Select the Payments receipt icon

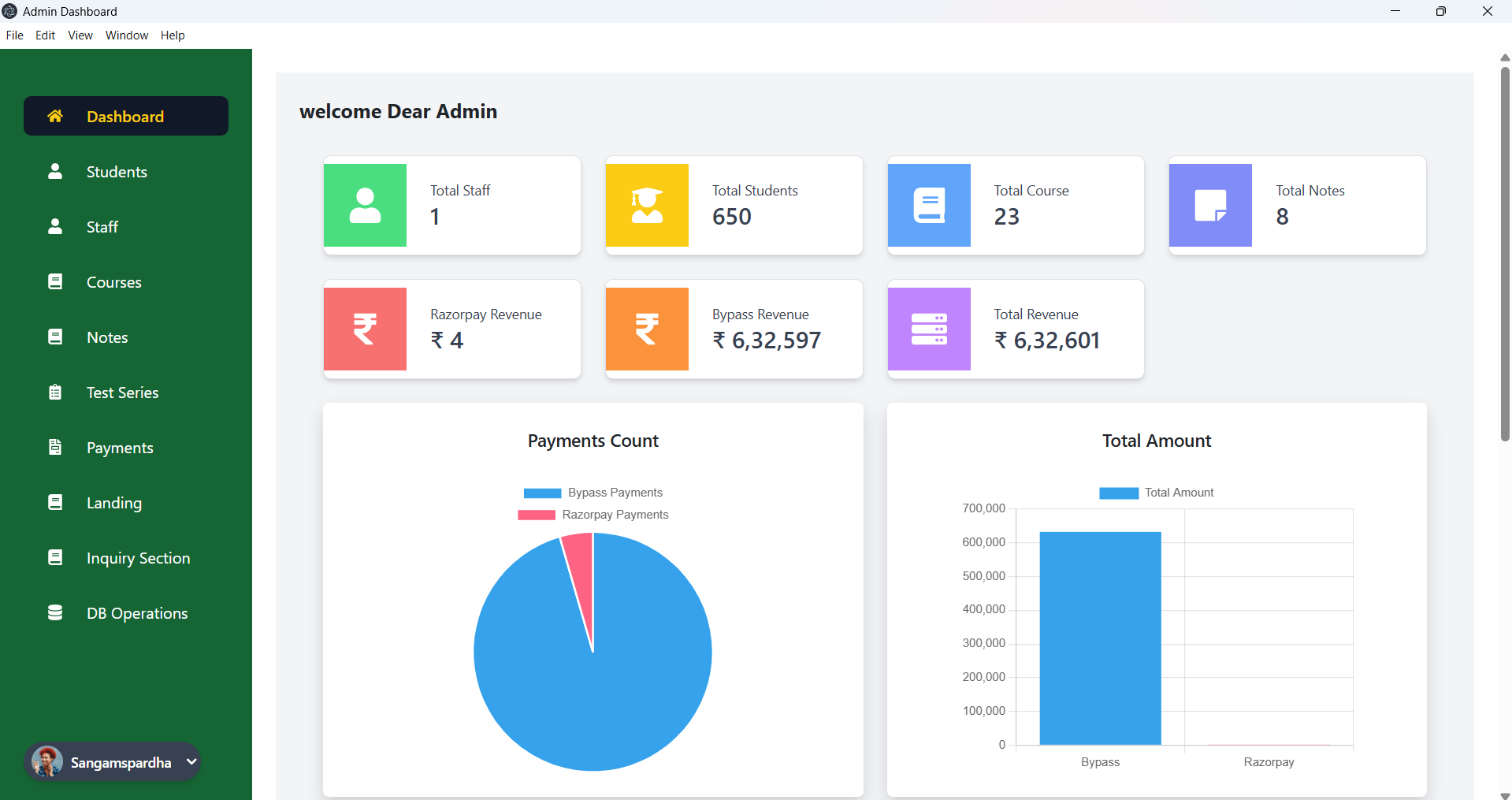pyautogui.click(x=54, y=447)
